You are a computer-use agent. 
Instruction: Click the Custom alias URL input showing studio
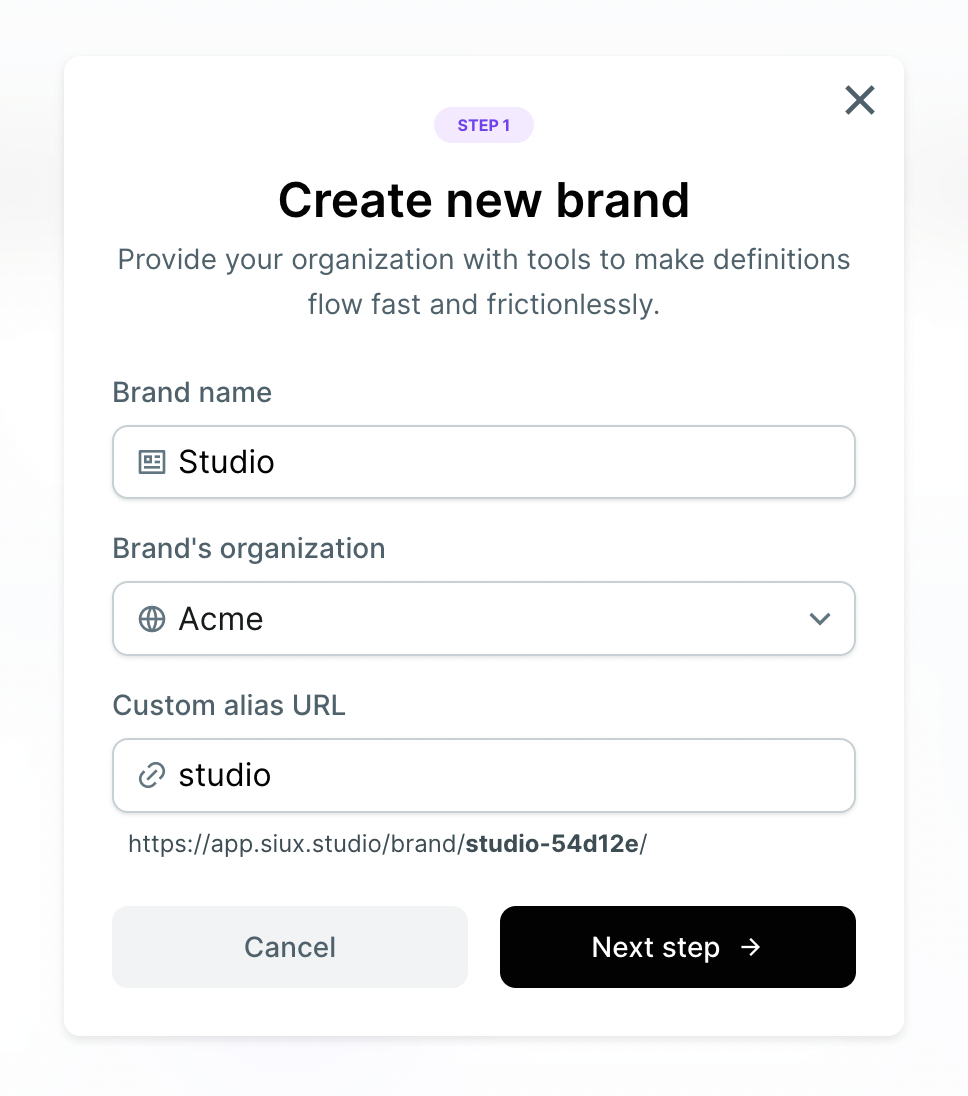[x=484, y=775]
